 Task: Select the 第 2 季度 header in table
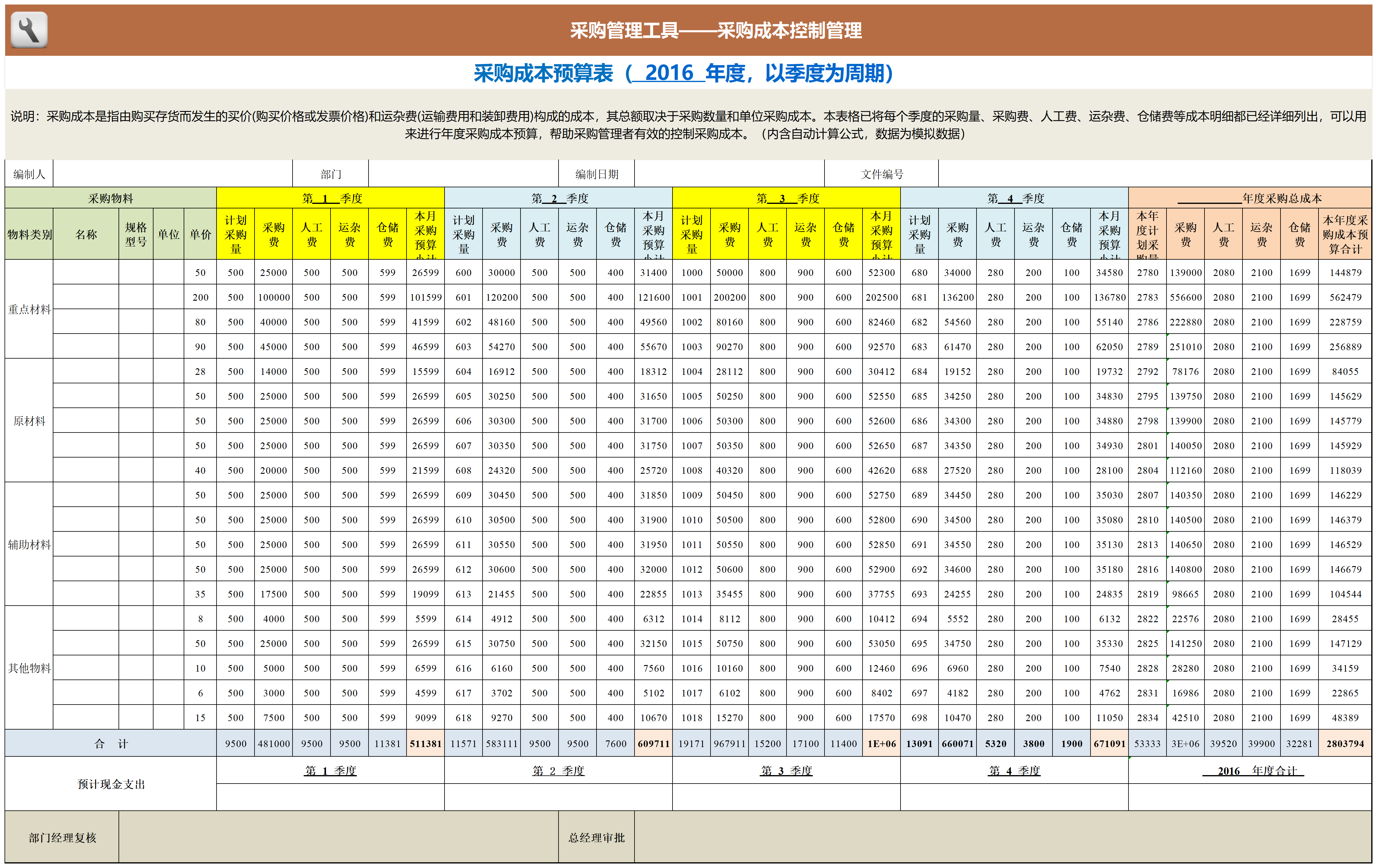click(558, 198)
